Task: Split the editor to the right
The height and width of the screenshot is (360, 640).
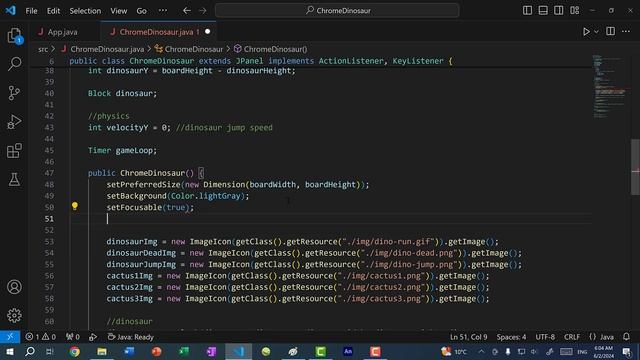Action: 610,31
